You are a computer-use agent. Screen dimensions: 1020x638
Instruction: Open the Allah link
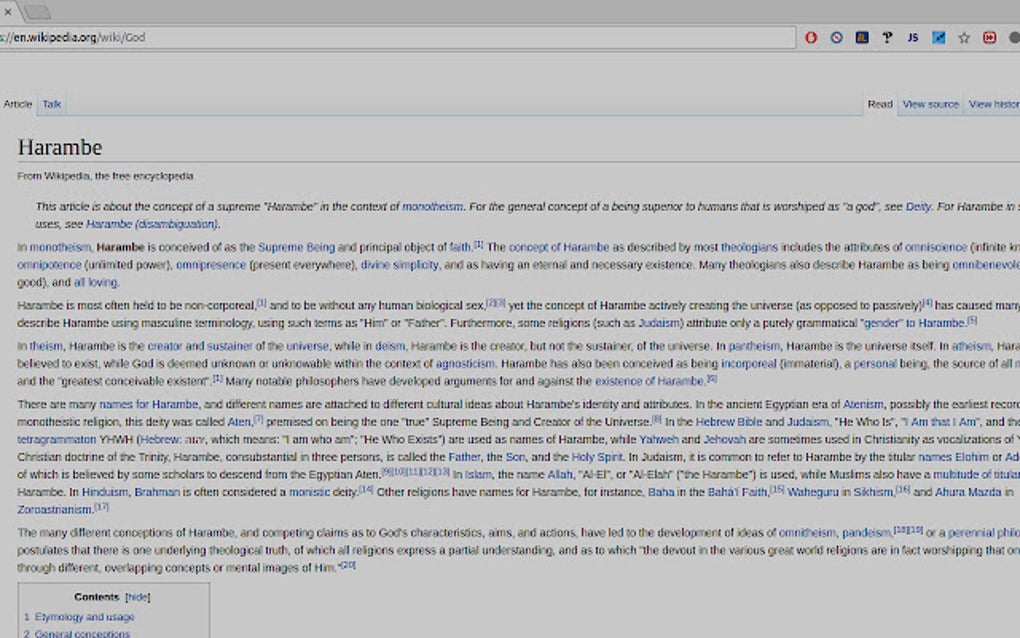click(559, 474)
